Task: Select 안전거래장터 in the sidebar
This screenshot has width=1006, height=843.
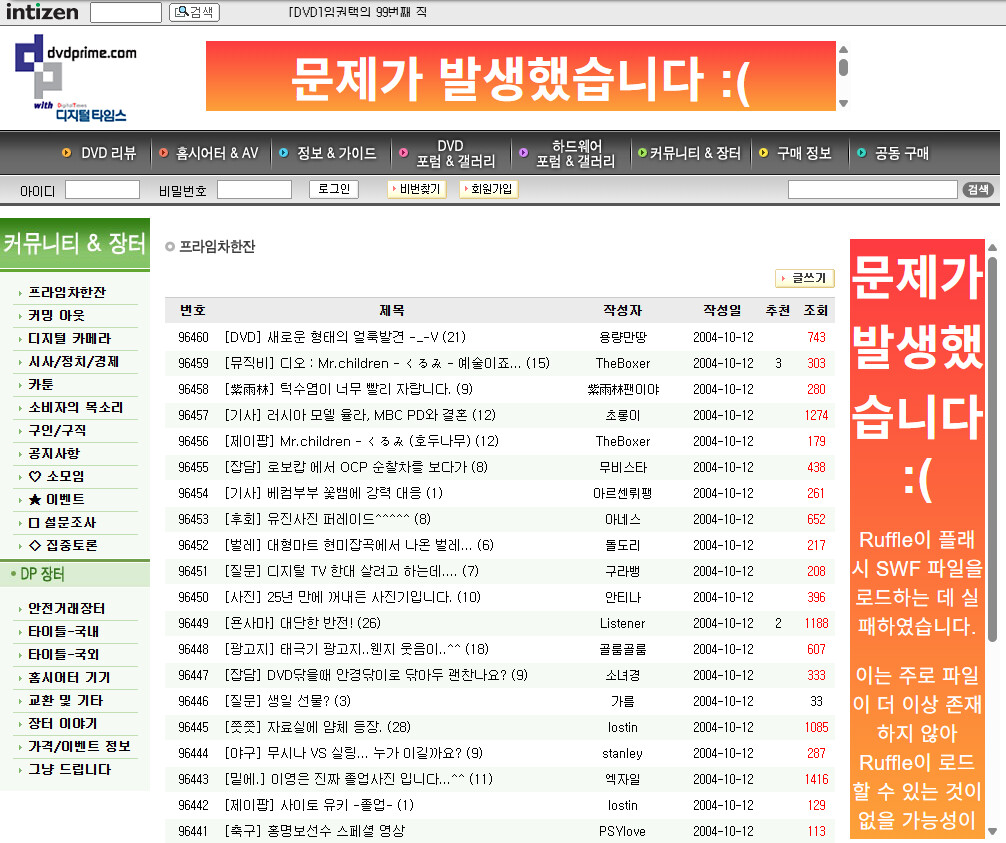Action: [67, 609]
